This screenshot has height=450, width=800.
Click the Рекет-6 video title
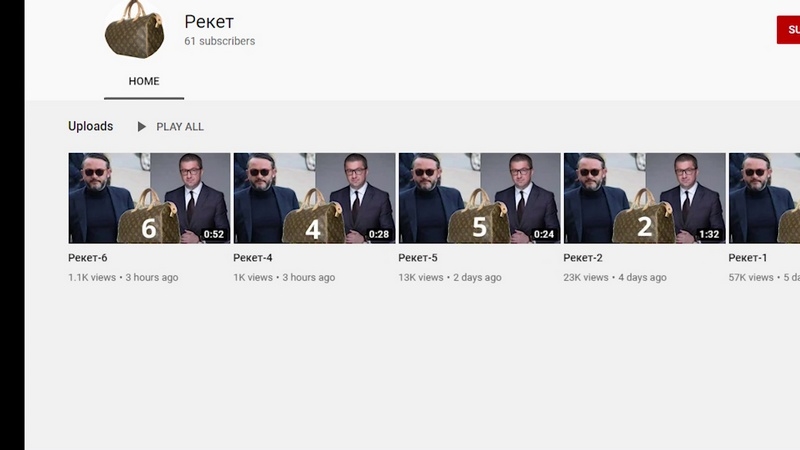point(88,258)
